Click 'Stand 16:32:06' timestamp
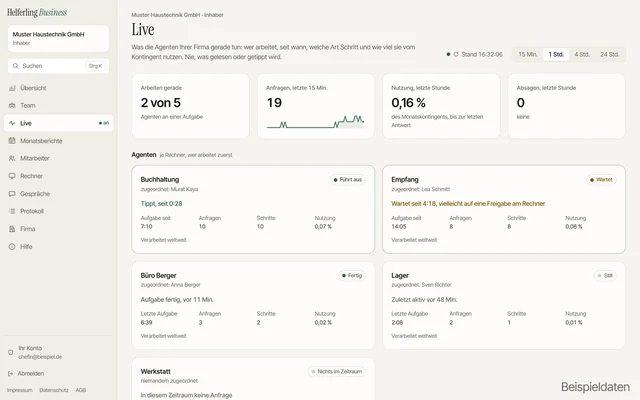Image resolution: width=640 pixels, height=400 pixels. point(482,54)
